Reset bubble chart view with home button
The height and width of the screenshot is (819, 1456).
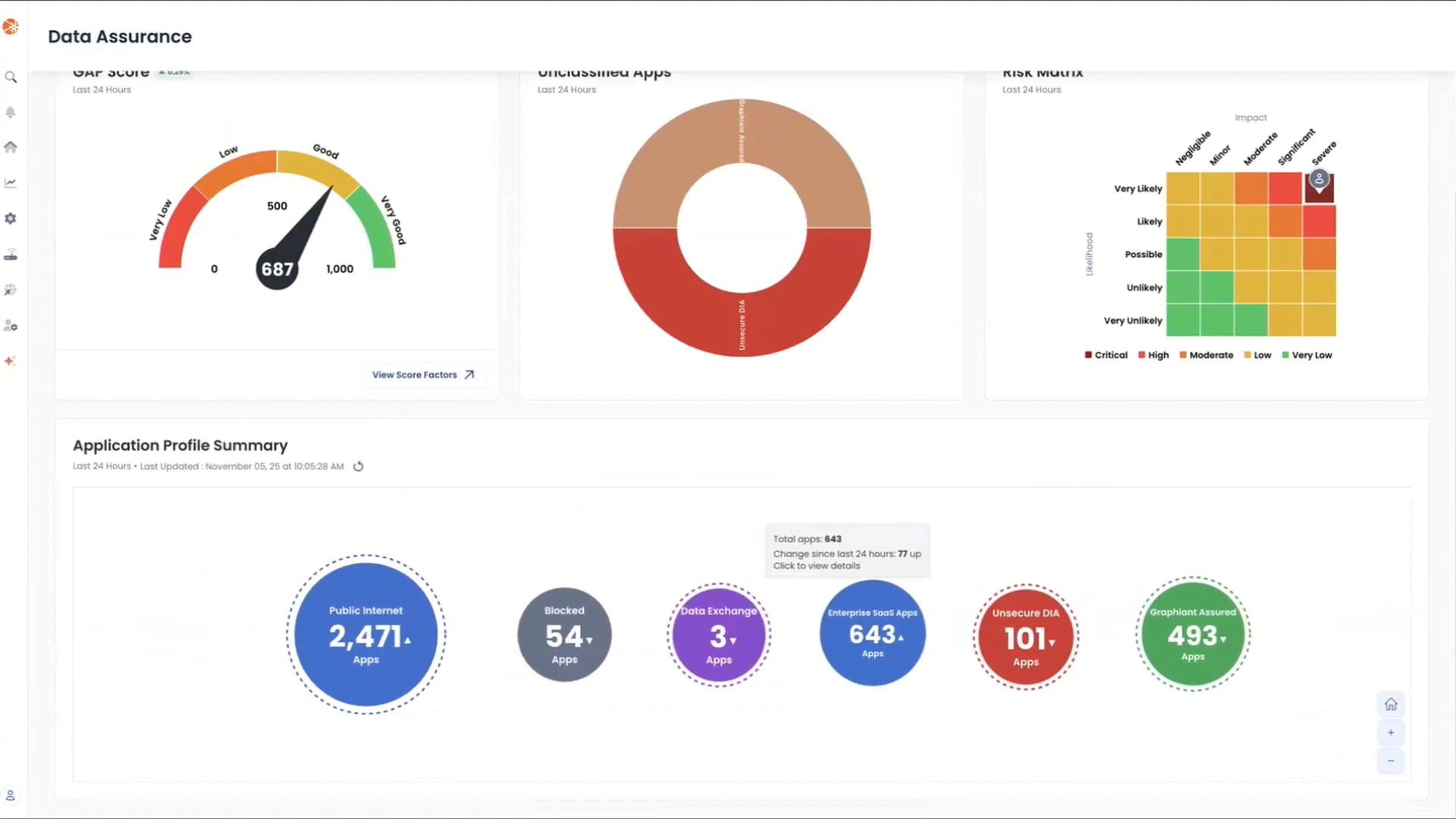coord(1391,704)
